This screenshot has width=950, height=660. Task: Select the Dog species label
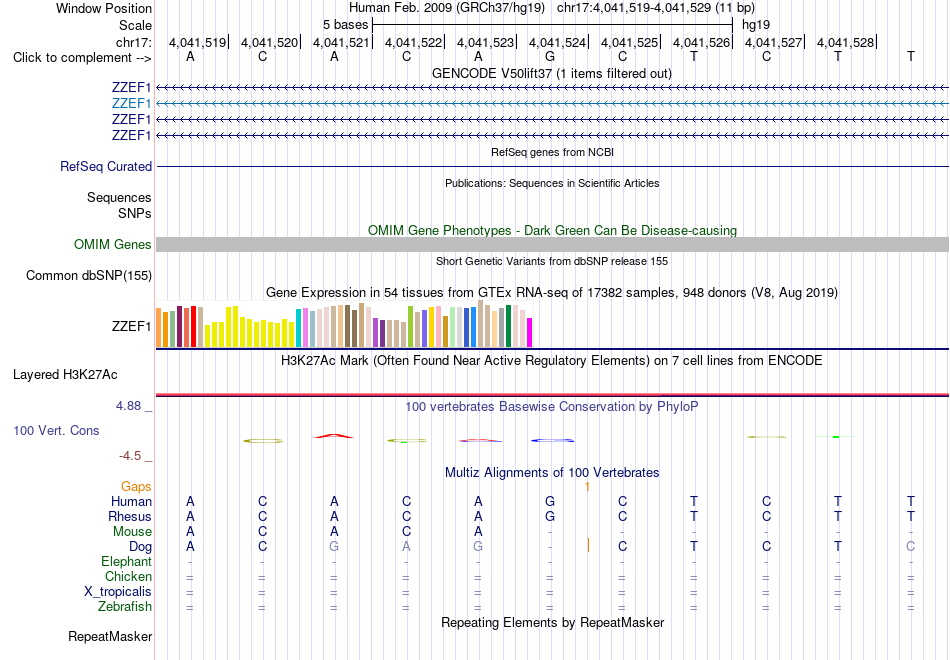tap(140, 547)
